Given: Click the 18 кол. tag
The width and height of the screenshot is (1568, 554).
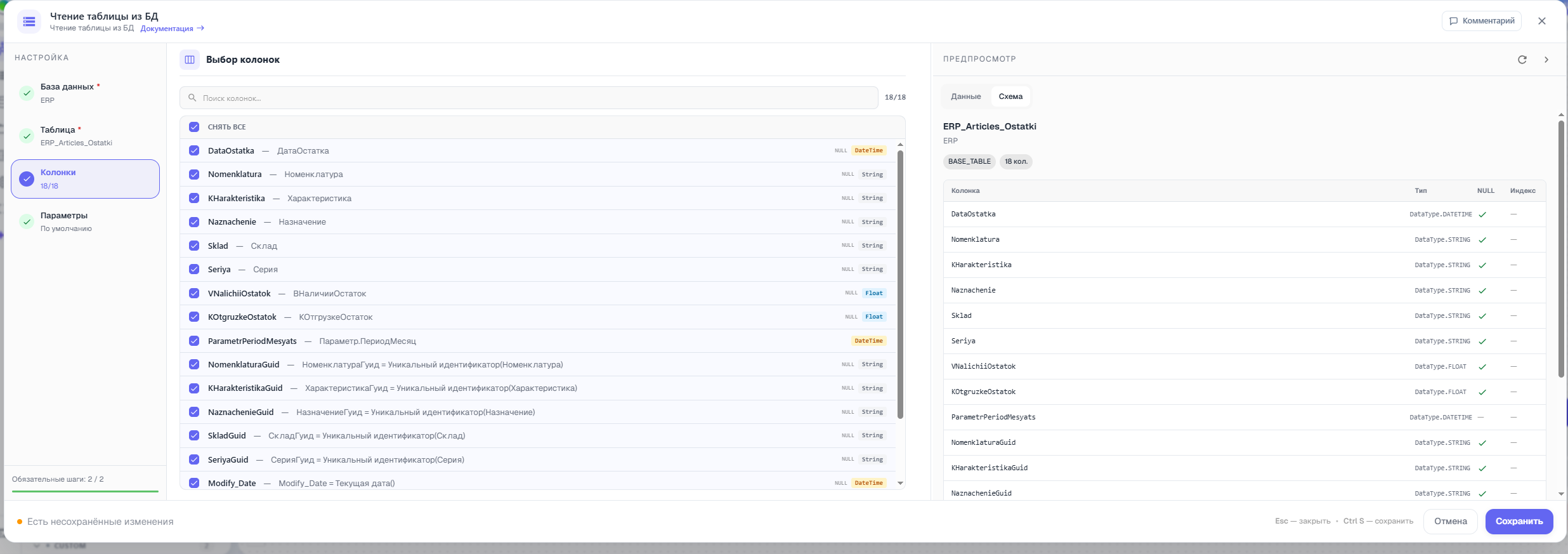Looking at the screenshot, I should (x=1016, y=161).
